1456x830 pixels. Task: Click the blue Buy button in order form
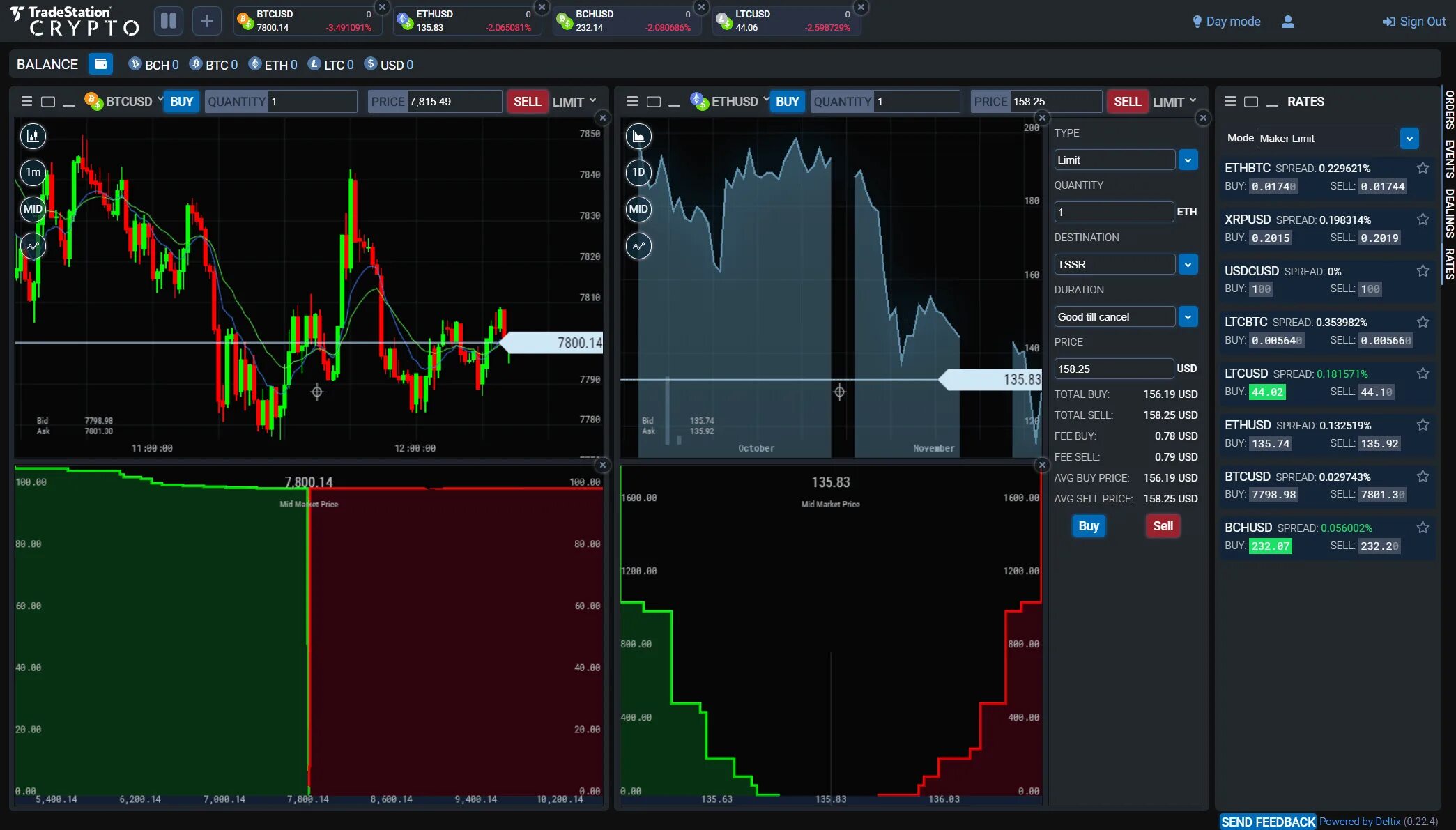[1088, 526]
